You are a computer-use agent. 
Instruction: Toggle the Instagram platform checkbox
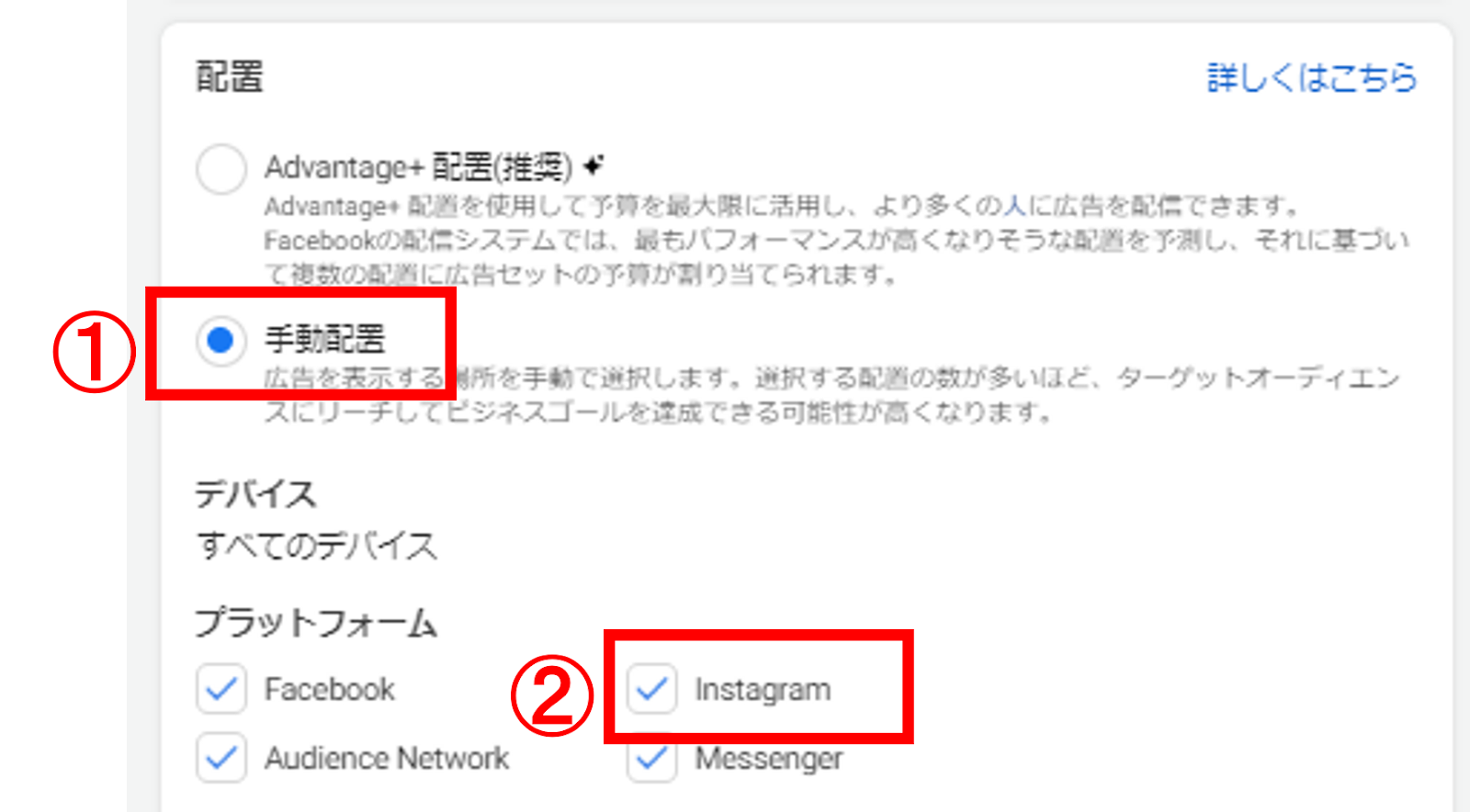pyautogui.click(x=652, y=689)
